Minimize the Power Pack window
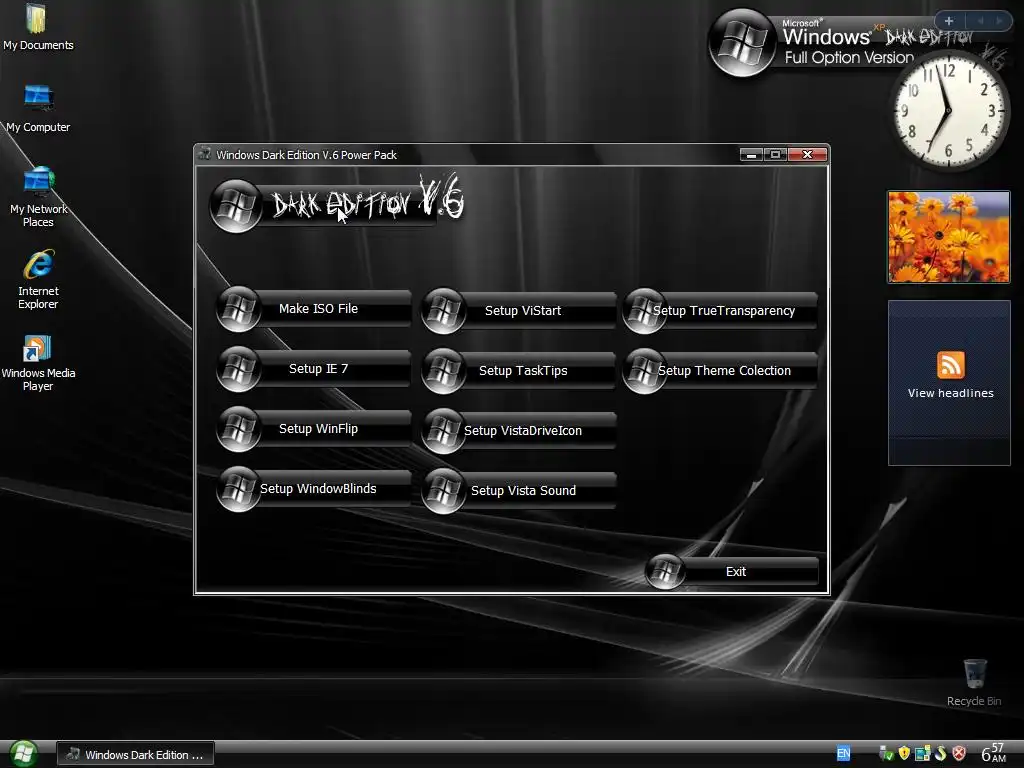Screen dimensions: 1024x768 [751, 155]
